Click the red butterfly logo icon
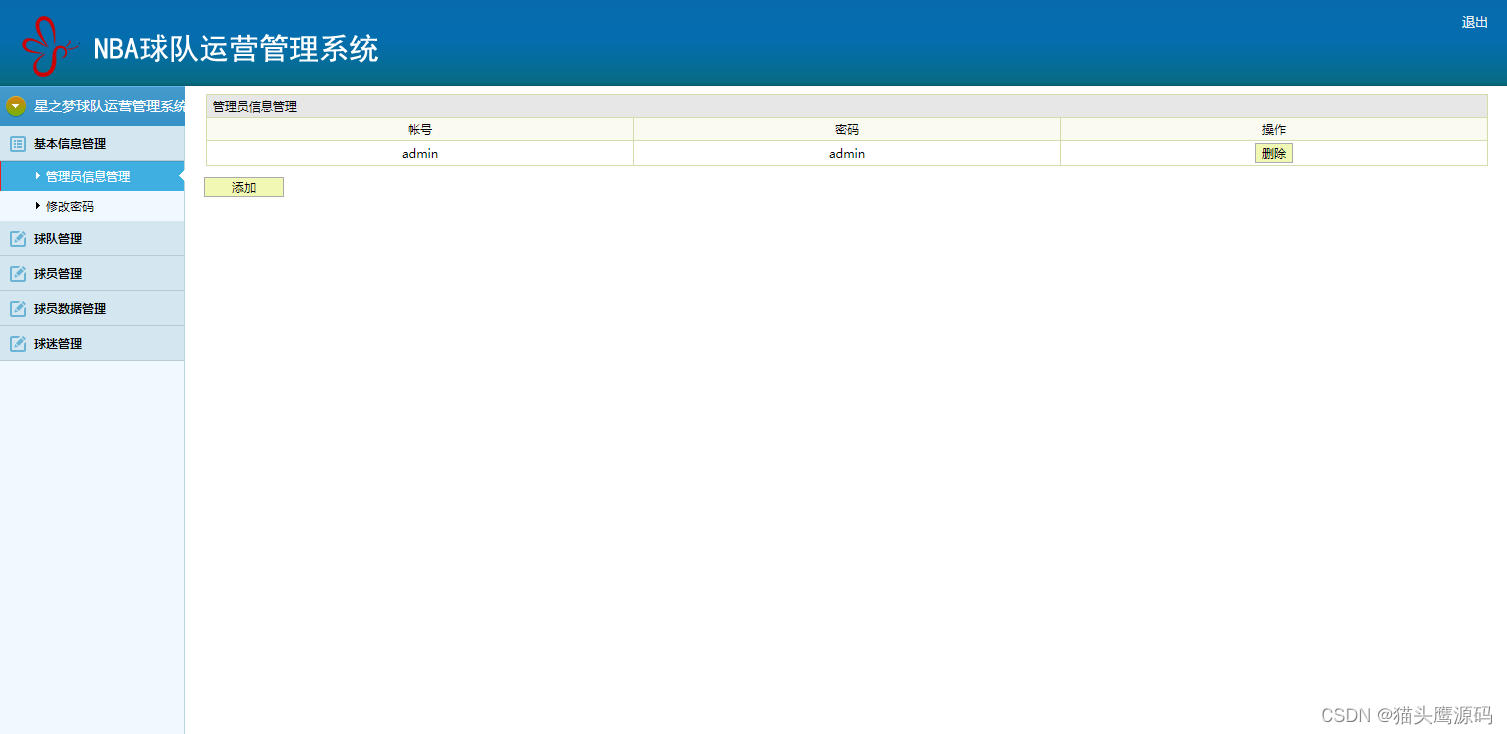 [x=49, y=47]
